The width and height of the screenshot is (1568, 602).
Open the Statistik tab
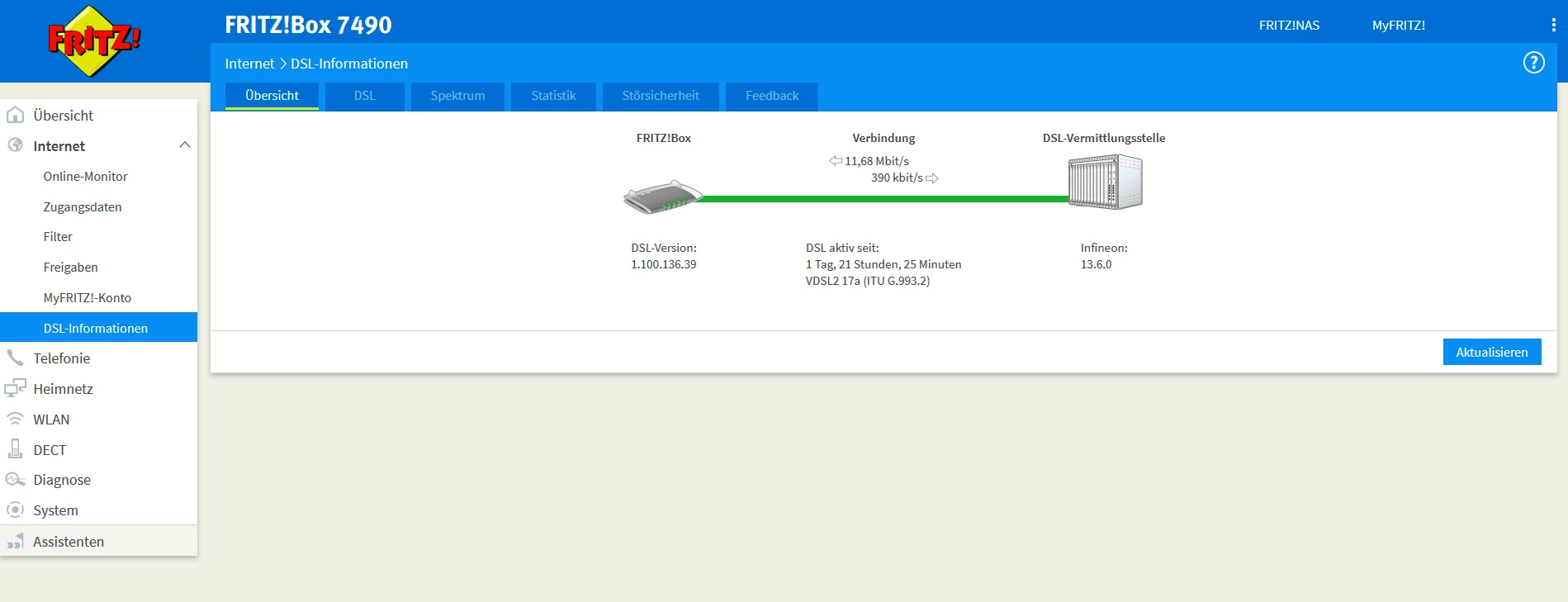pyautogui.click(x=553, y=96)
